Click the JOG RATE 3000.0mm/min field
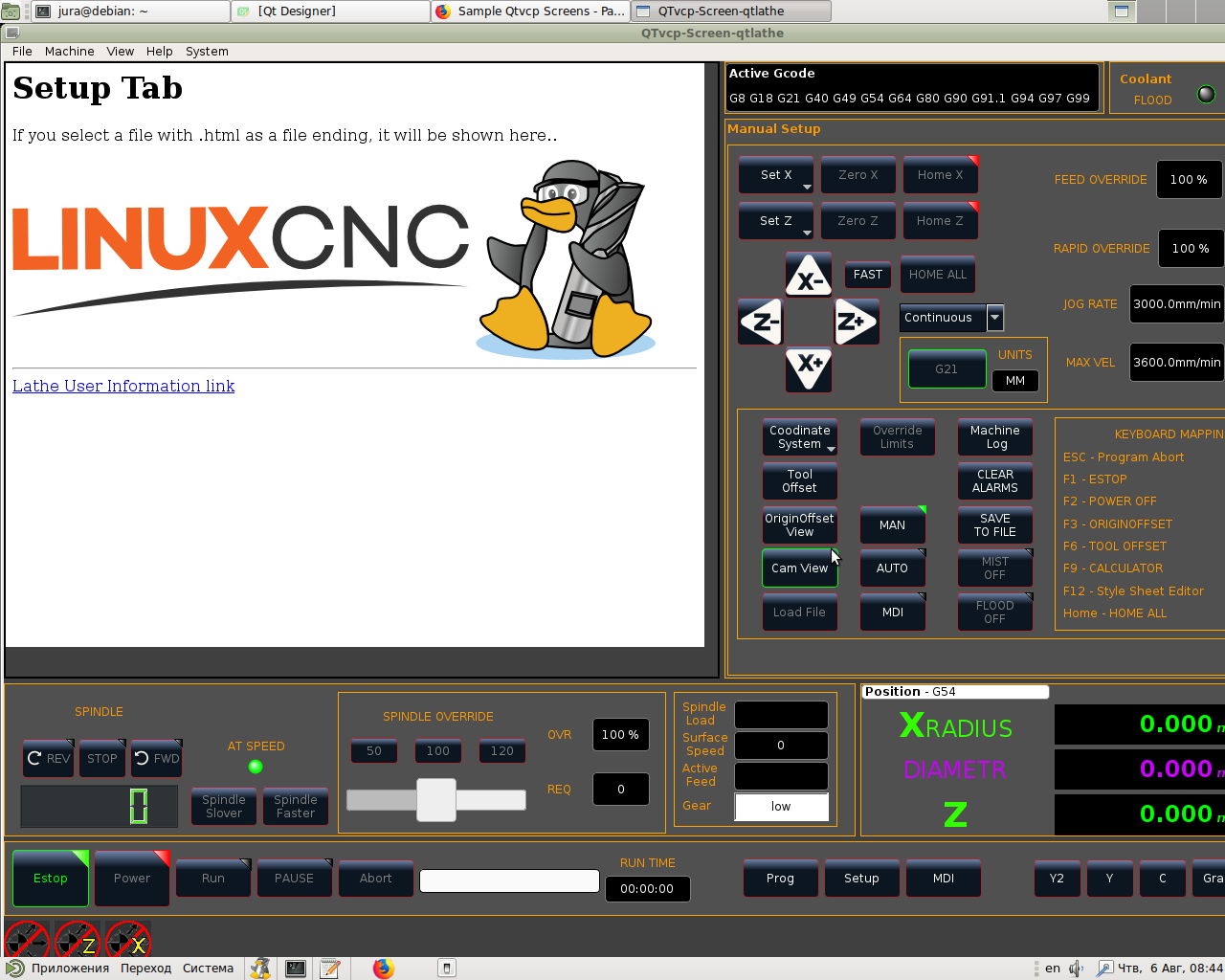 1177,304
